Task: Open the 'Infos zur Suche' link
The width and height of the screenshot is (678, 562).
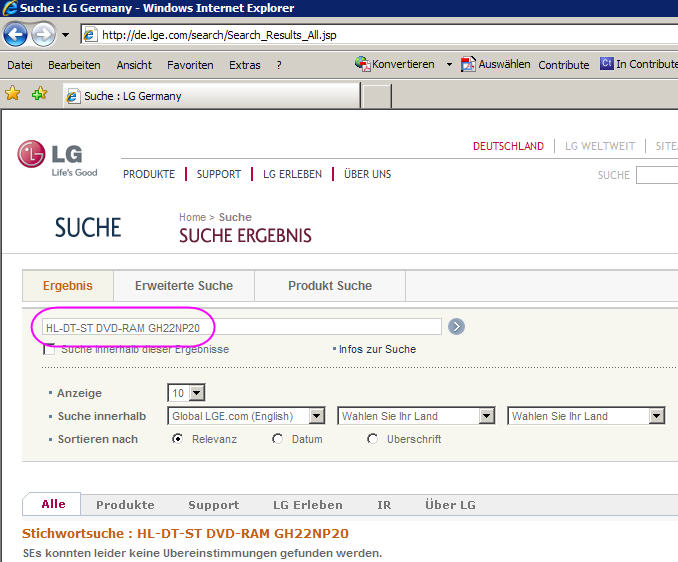Action: (377, 349)
